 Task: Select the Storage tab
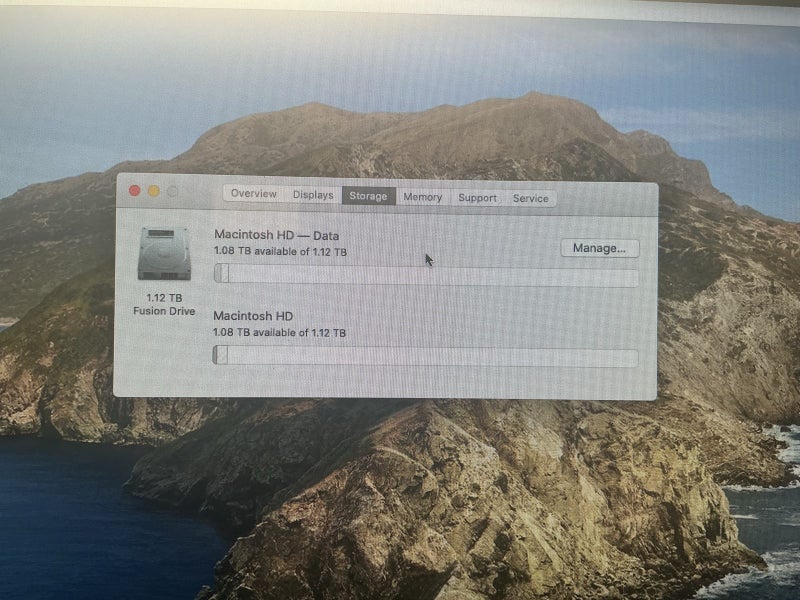point(368,196)
